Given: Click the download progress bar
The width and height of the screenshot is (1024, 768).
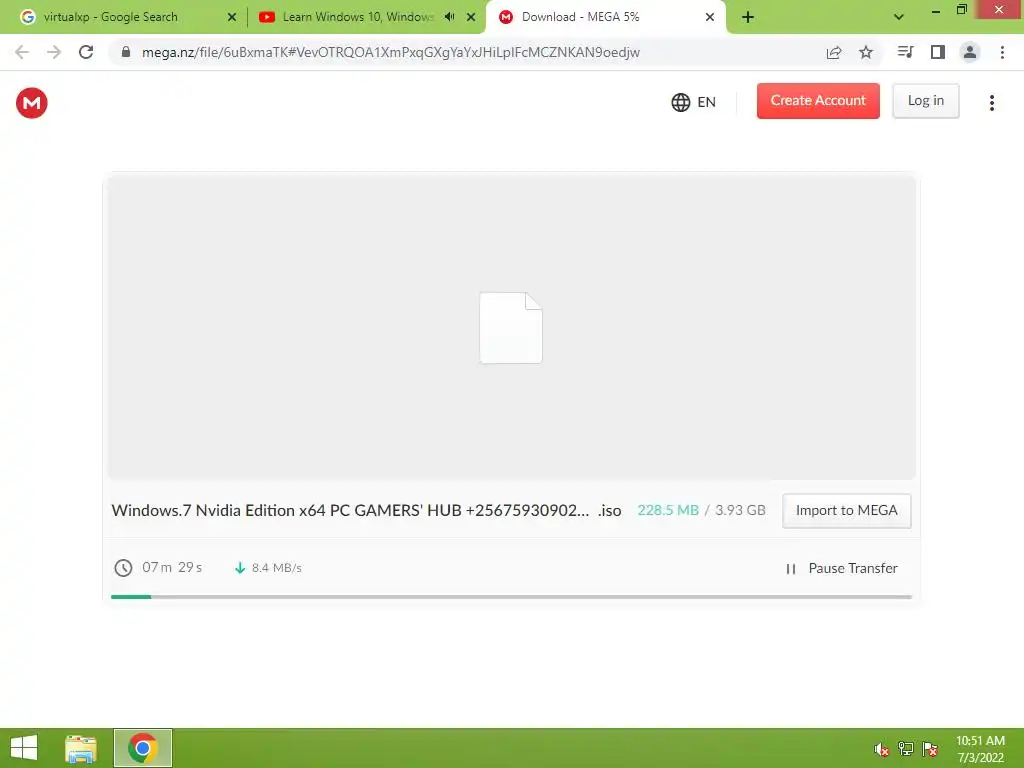Looking at the screenshot, I should (x=511, y=596).
